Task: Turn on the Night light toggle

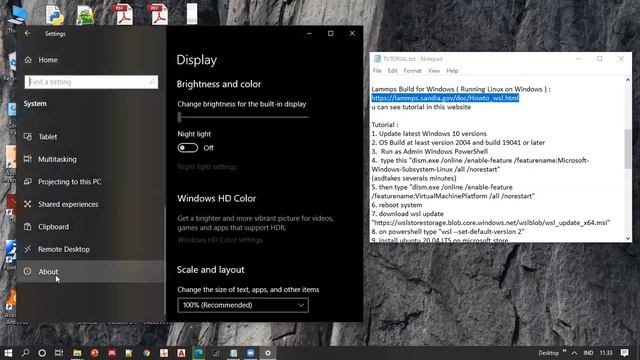Action: click(x=188, y=148)
